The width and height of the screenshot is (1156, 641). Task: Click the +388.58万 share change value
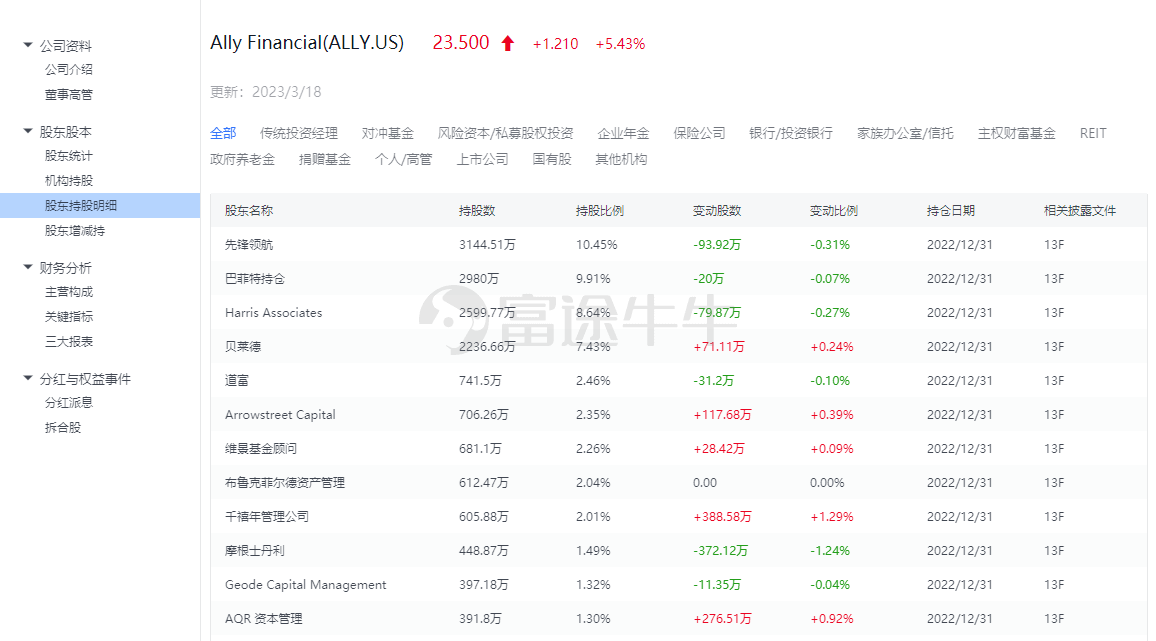click(x=722, y=516)
